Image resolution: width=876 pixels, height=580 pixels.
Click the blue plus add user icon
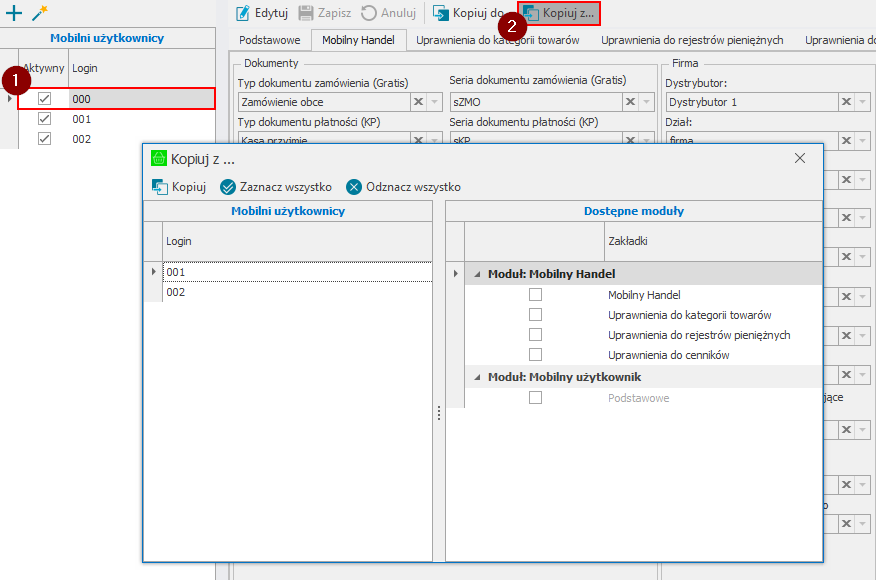tap(14, 13)
